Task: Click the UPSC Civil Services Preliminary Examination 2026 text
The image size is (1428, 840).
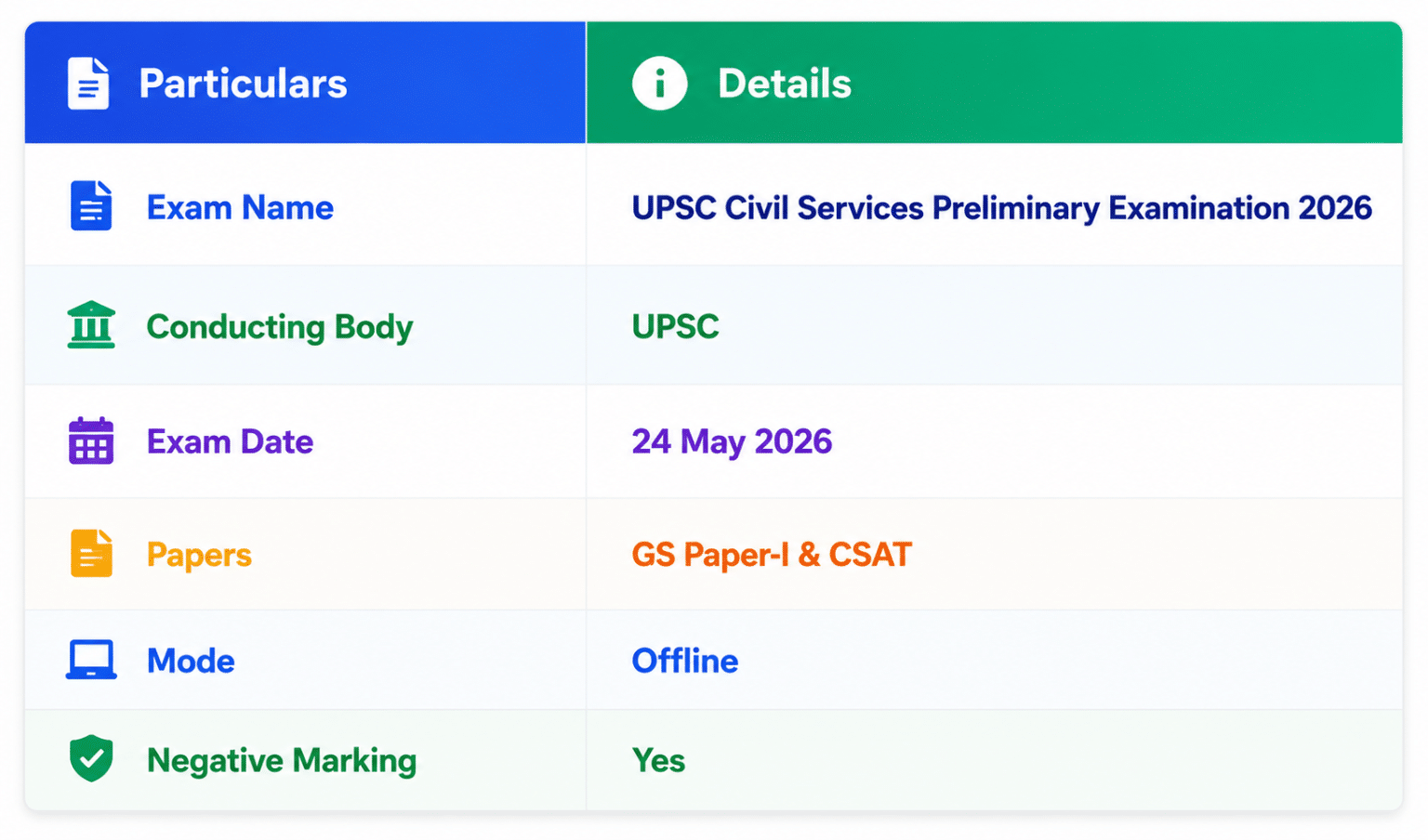Action: click(1002, 208)
